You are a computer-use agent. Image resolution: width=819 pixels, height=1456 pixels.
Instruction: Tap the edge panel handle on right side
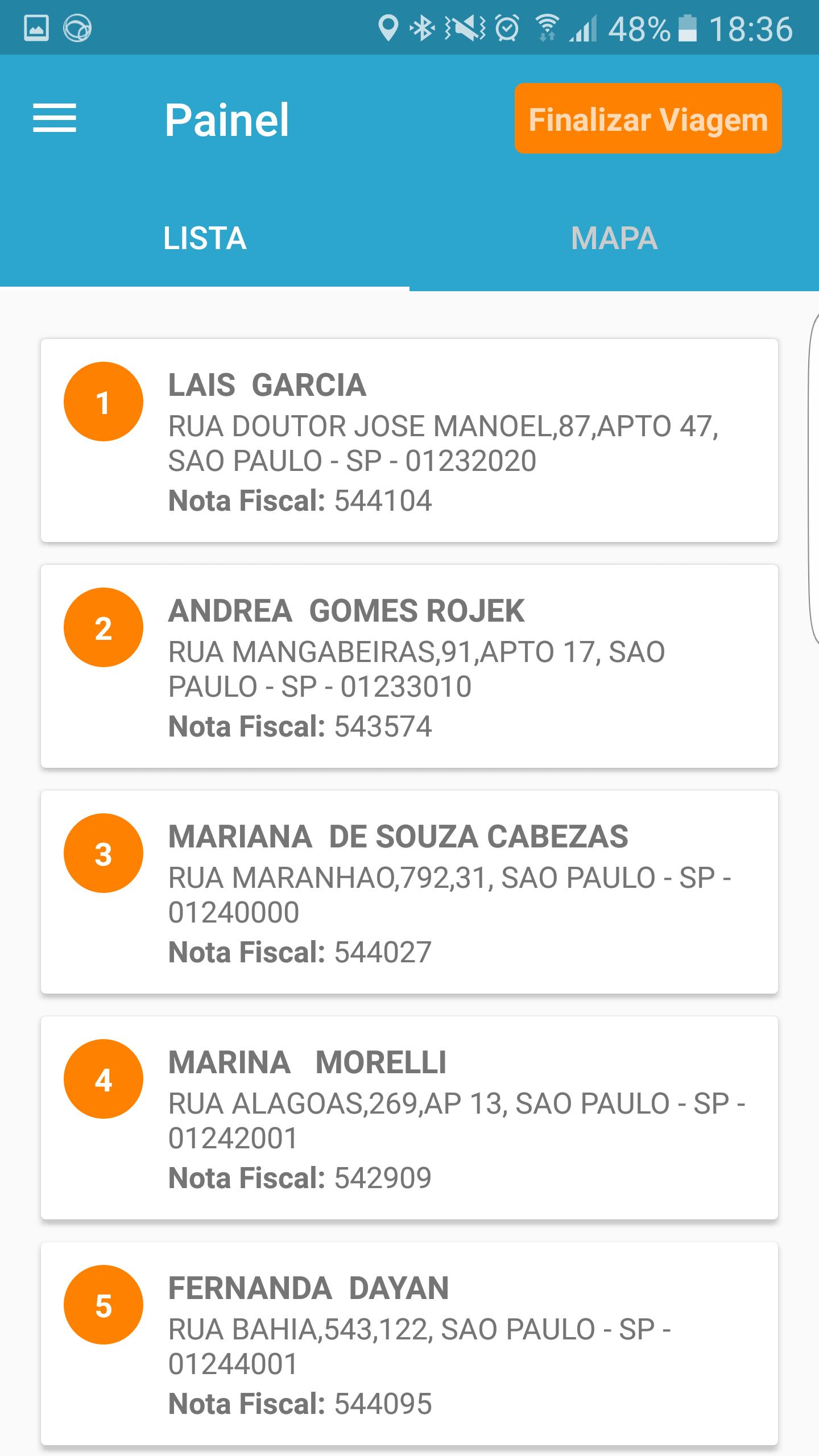pos(813,478)
